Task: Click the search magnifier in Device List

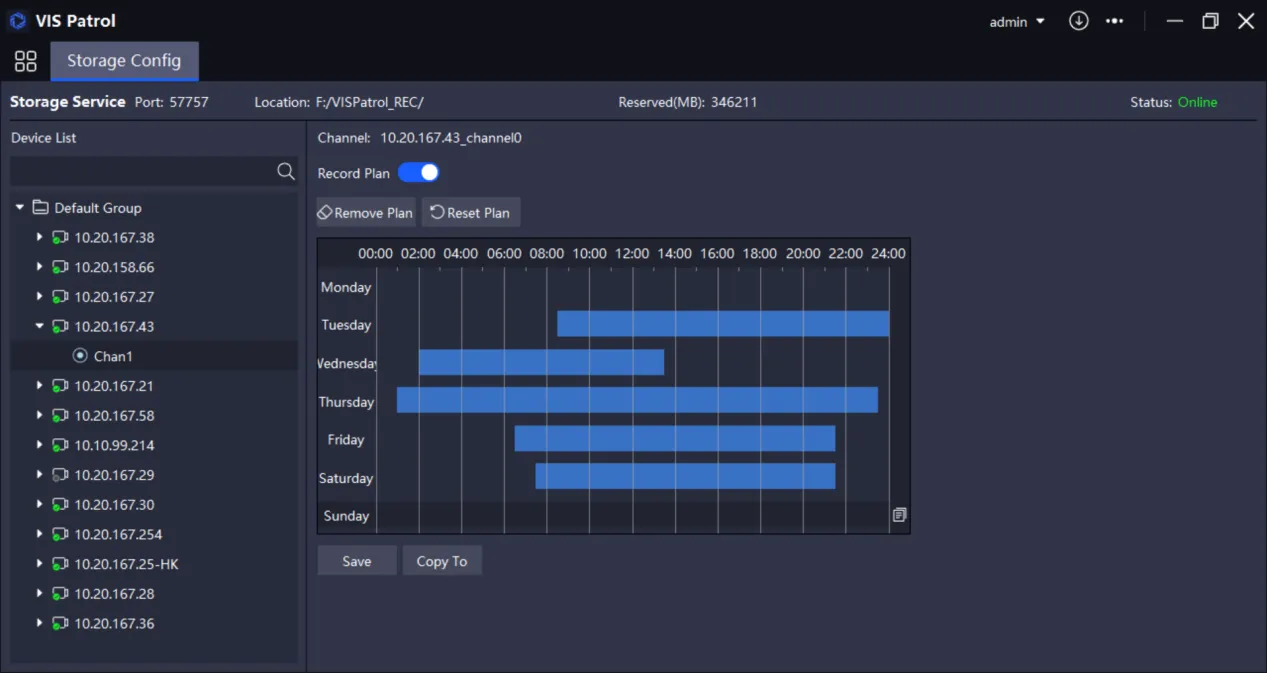Action: [x=285, y=172]
